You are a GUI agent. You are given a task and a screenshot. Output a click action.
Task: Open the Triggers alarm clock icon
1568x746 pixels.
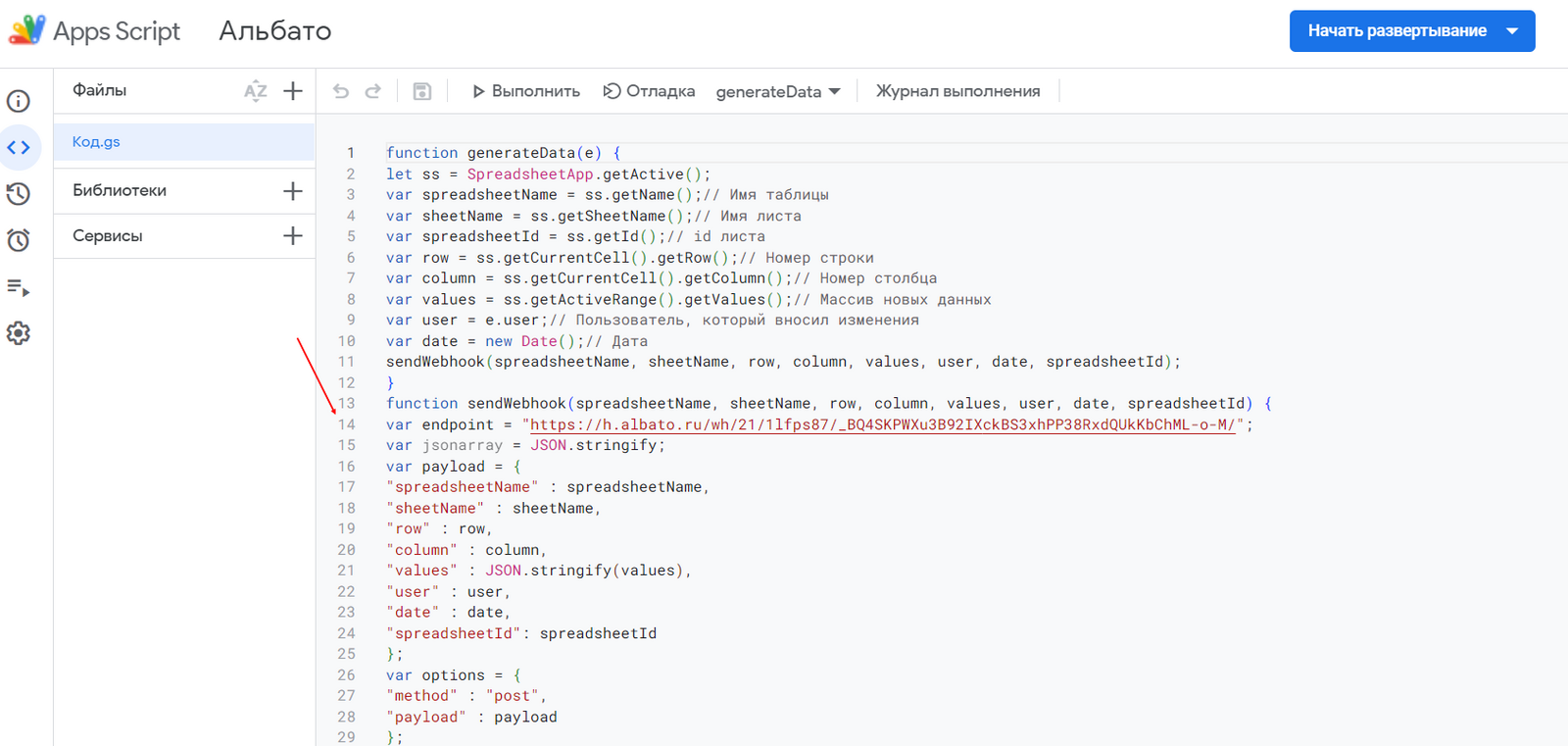(19, 240)
